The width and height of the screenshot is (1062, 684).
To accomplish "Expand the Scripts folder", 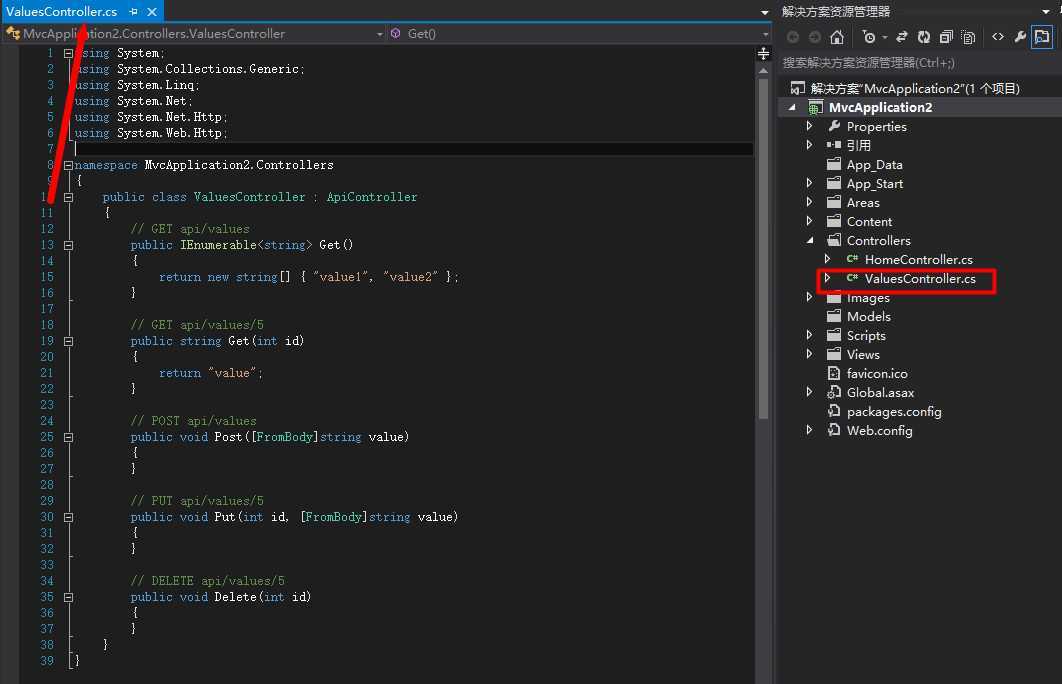I will point(809,335).
